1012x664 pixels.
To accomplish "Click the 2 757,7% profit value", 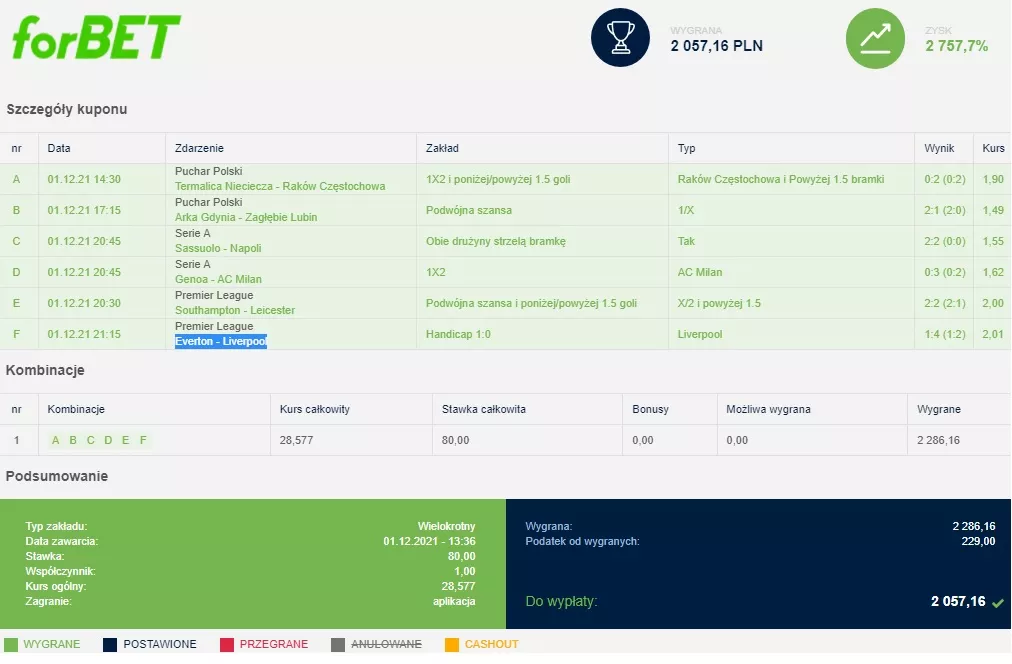I will [x=956, y=46].
